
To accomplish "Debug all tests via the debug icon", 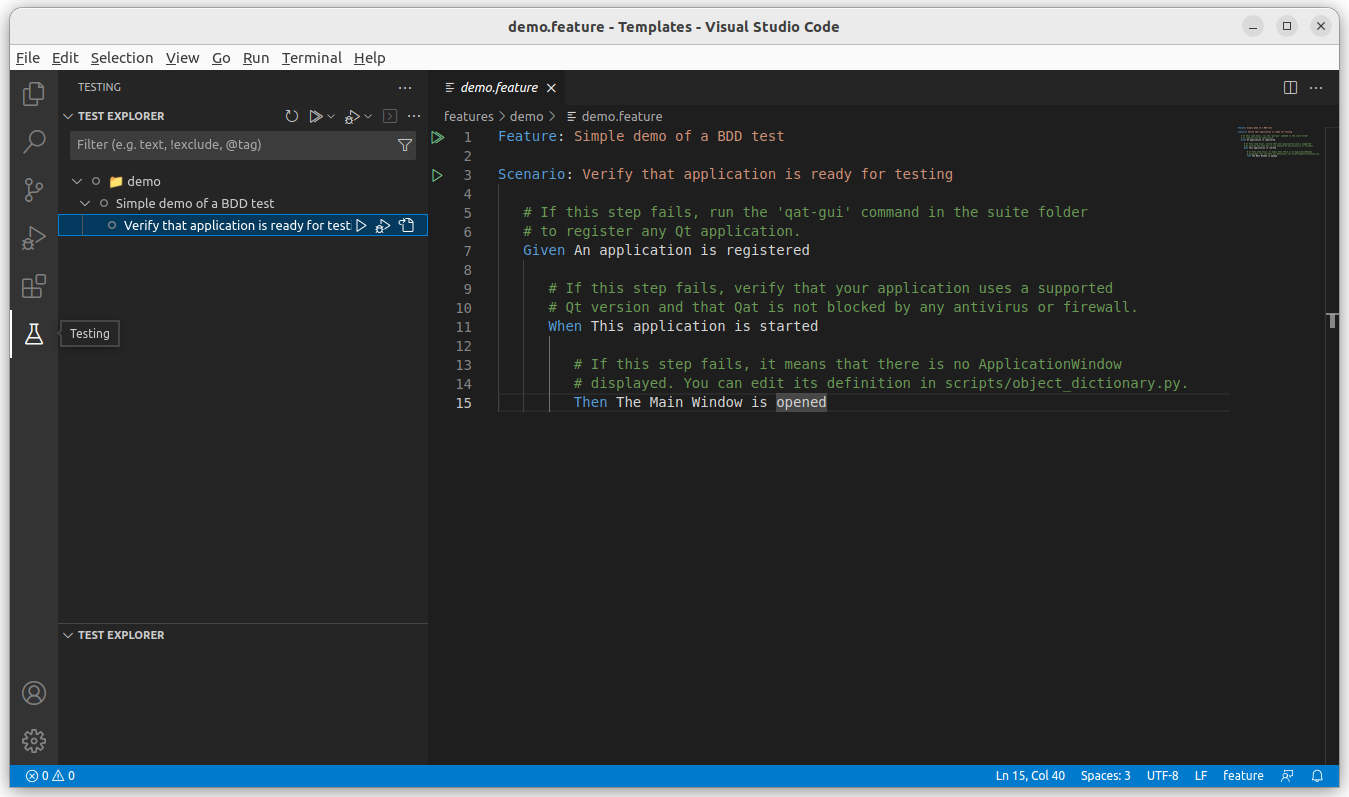I will pyautogui.click(x=352, y=115).
